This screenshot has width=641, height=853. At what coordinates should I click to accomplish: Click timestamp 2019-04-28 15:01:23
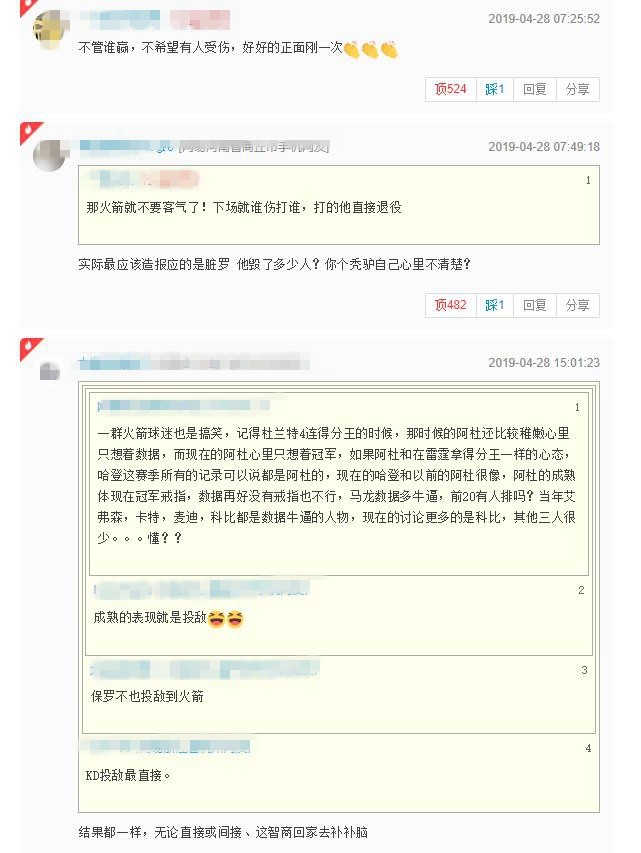[544, 363]
